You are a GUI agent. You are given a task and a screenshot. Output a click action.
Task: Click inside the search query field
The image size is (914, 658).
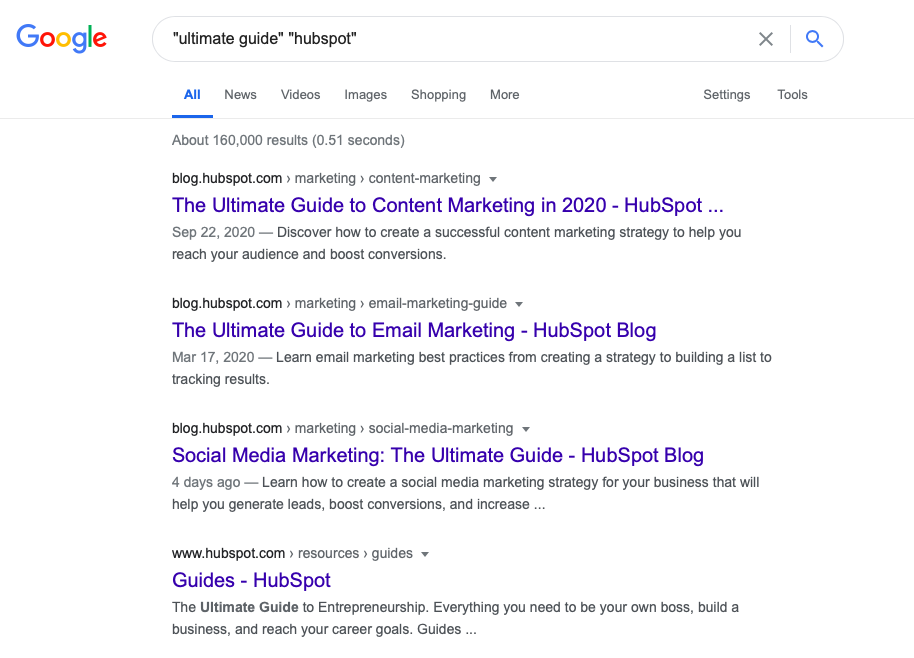(x=450, y=39)
